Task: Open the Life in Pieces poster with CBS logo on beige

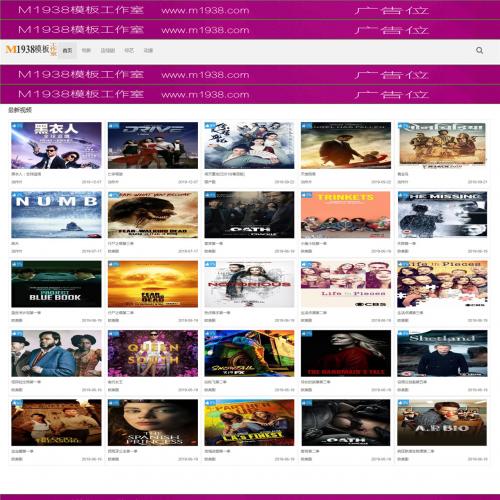Action: (346, 284)
